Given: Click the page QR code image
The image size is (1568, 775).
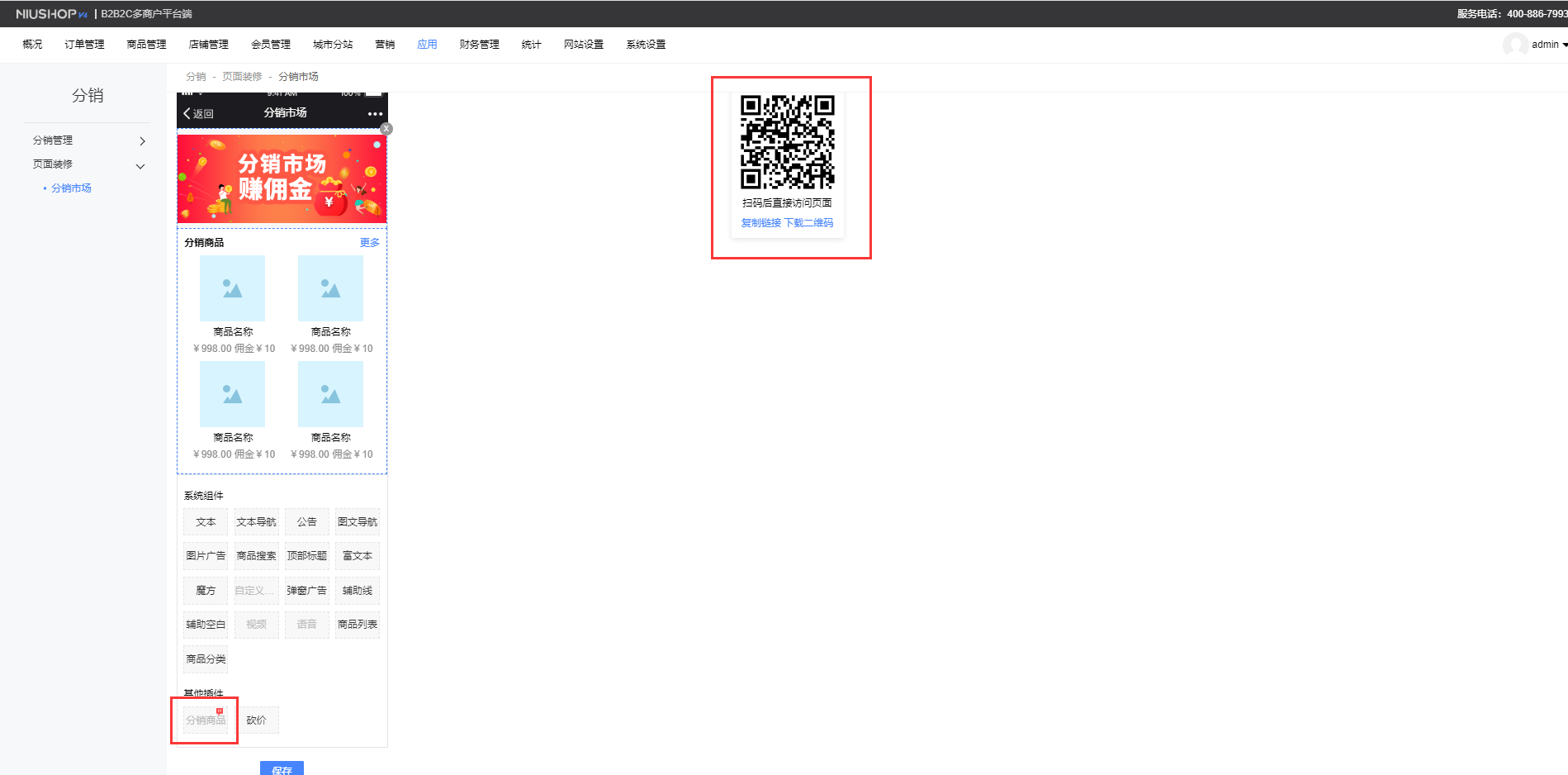Looking at the screenshot, I should (787, 142).
